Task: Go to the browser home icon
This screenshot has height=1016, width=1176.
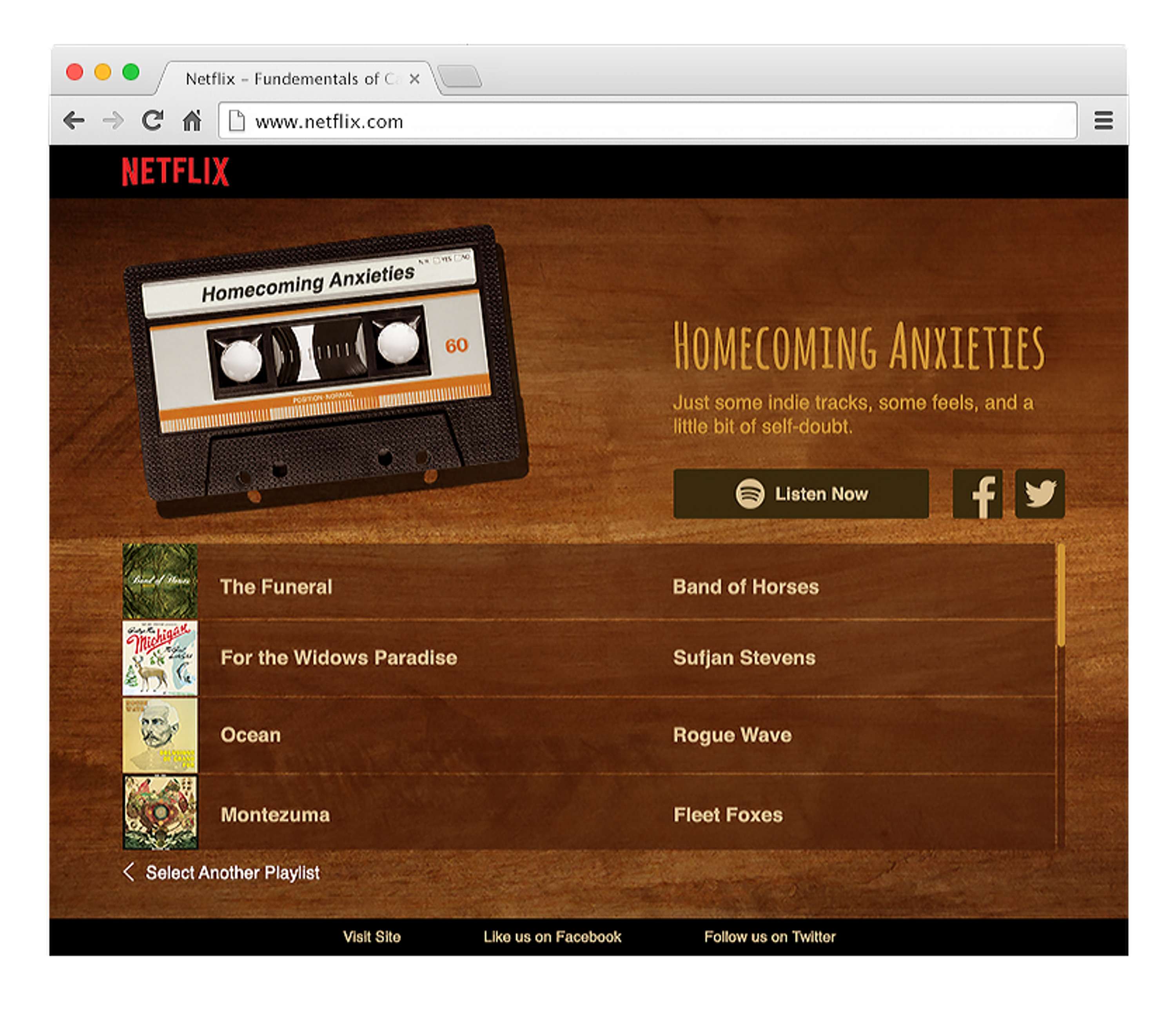Action: click(192, 120)
